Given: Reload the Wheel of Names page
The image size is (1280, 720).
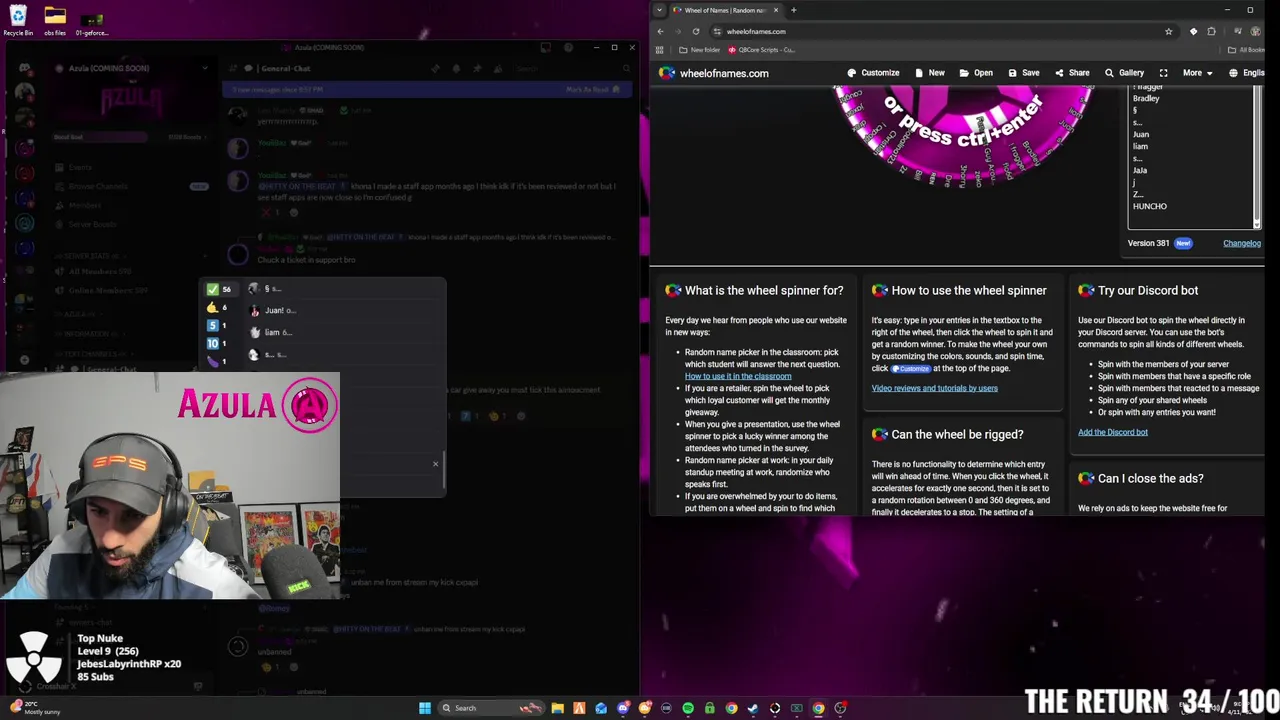Looking at the screenshot, I should pyautogui.click(x=696, y=31).
